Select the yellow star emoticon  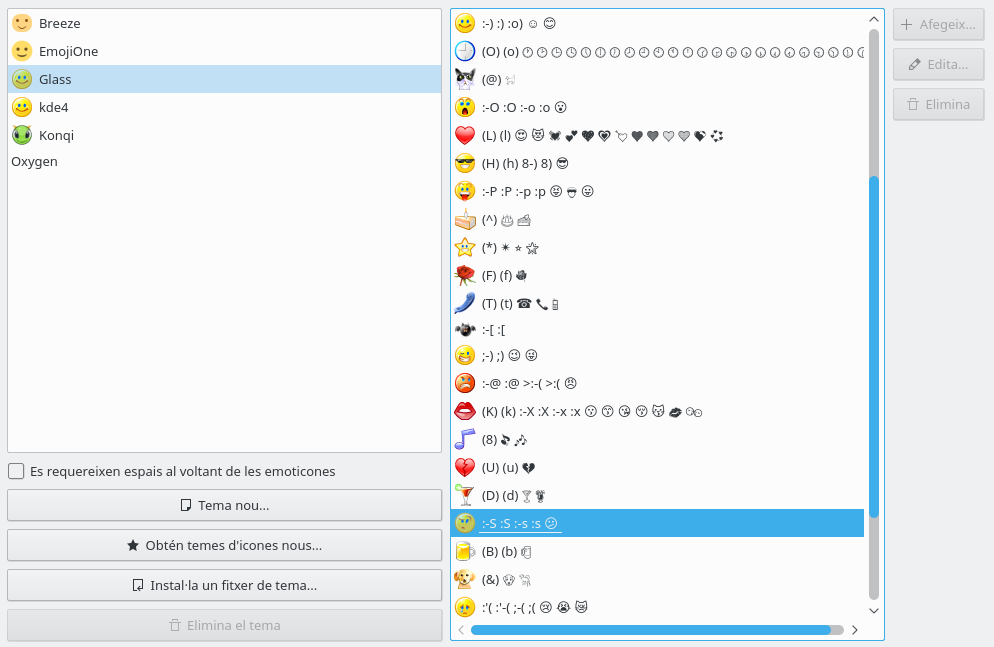pos(465,247)
